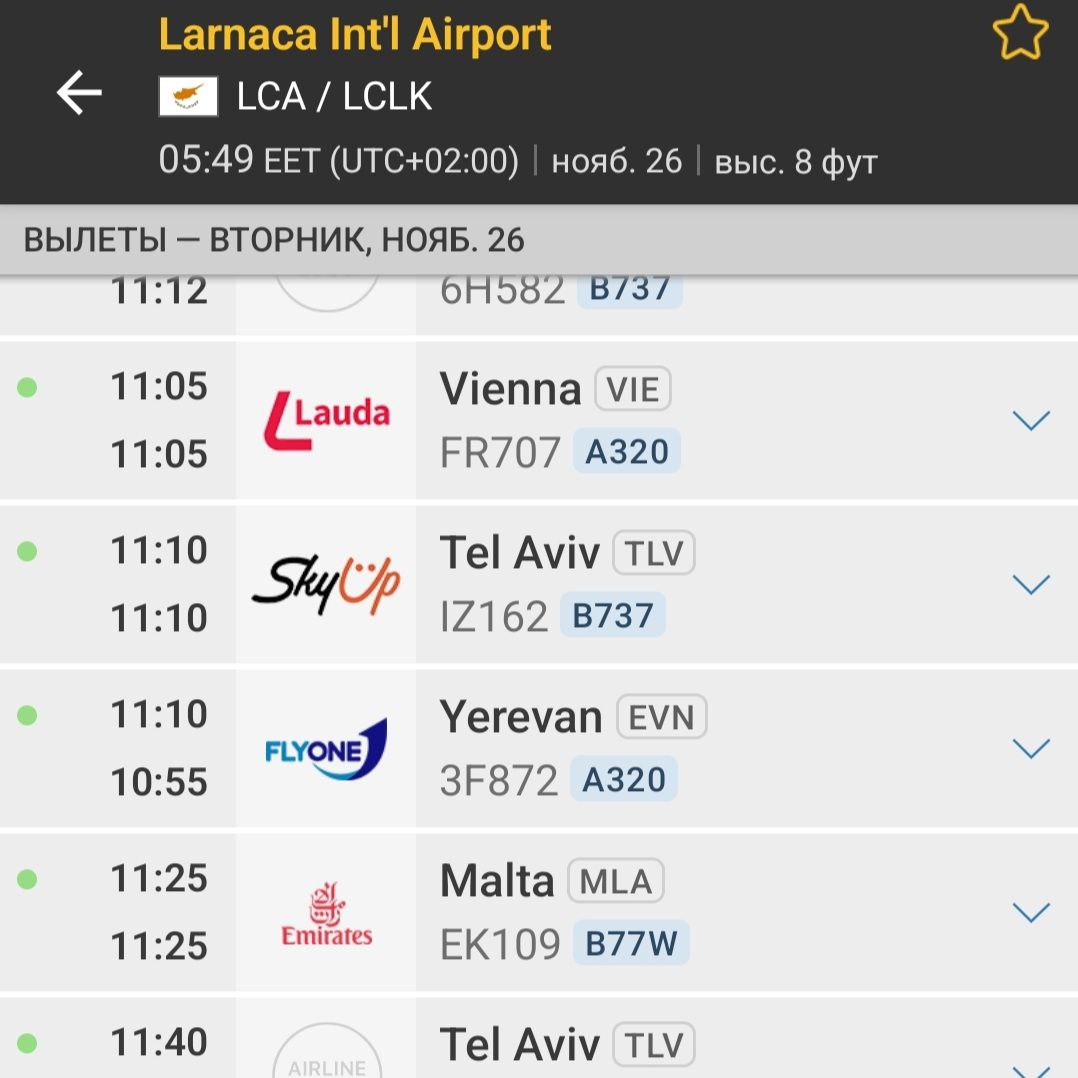
Task: Tap the B77W aircraft type badge
Action: click(631, 945)
